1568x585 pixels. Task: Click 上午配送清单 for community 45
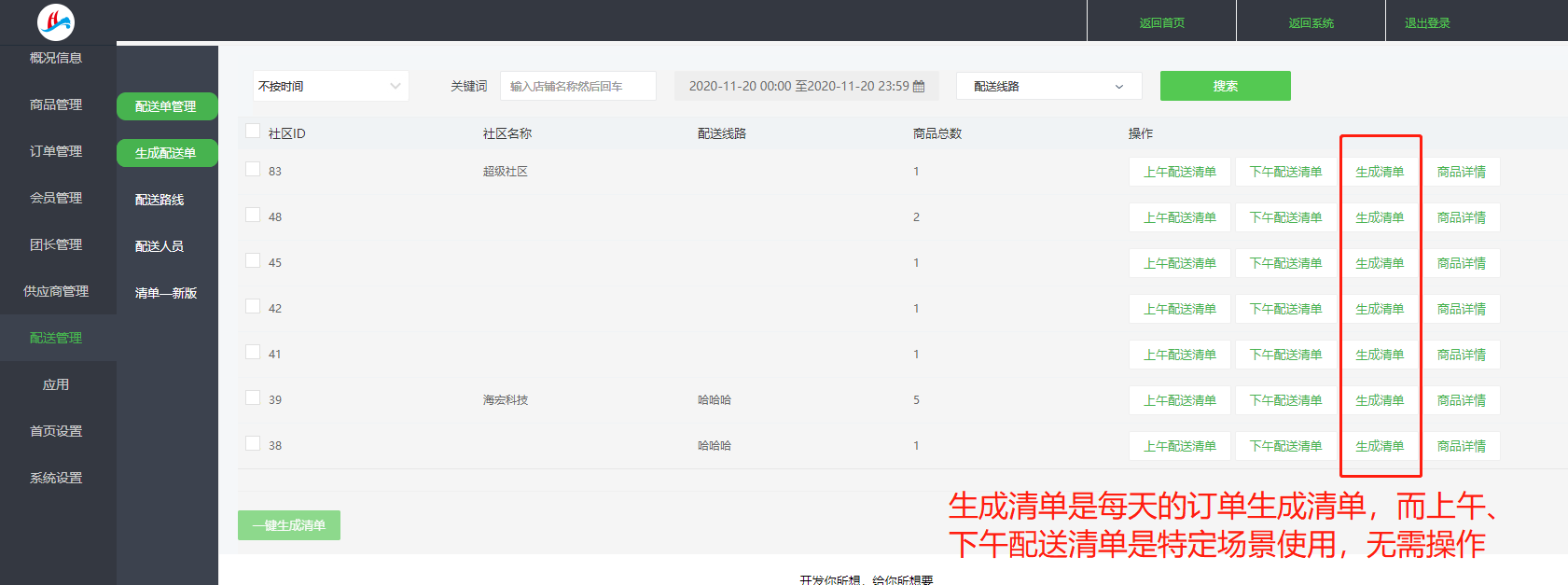[1180, 263]
